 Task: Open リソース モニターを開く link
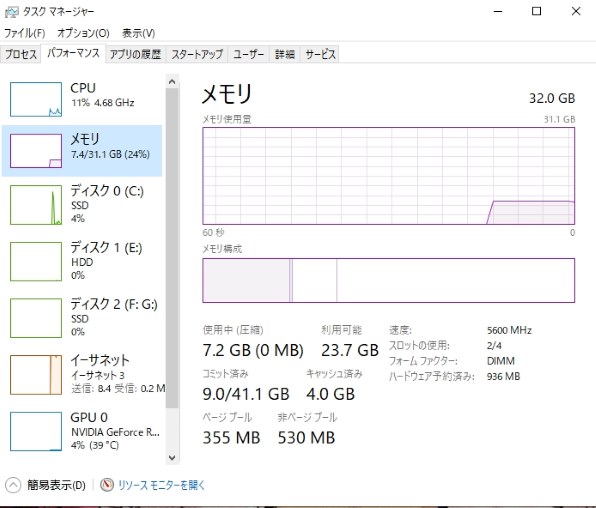pyautogui.click(x=162, y=485)
